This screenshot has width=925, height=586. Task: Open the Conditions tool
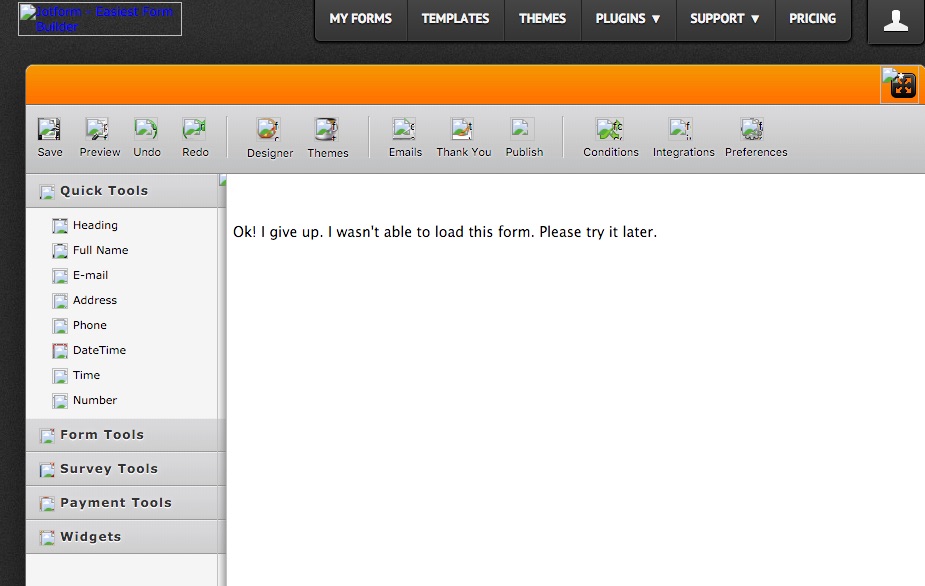pos(610,137)
